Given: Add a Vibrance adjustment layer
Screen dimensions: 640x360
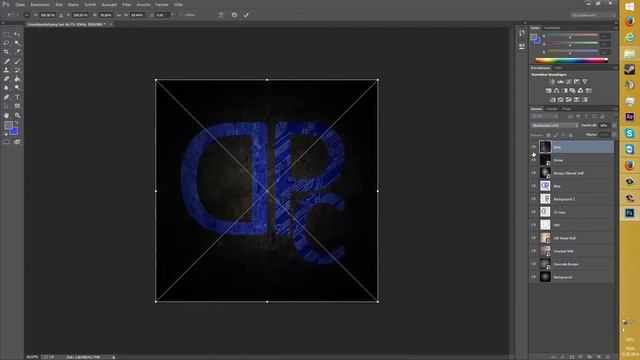Looking at the screenshot, I should [585, 82].
